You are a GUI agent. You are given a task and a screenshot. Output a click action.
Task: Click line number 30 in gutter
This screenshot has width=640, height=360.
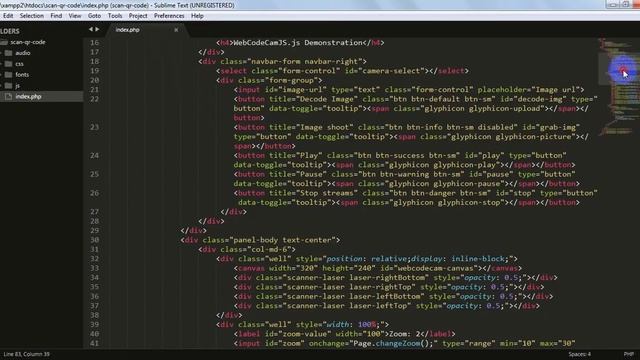94,240
